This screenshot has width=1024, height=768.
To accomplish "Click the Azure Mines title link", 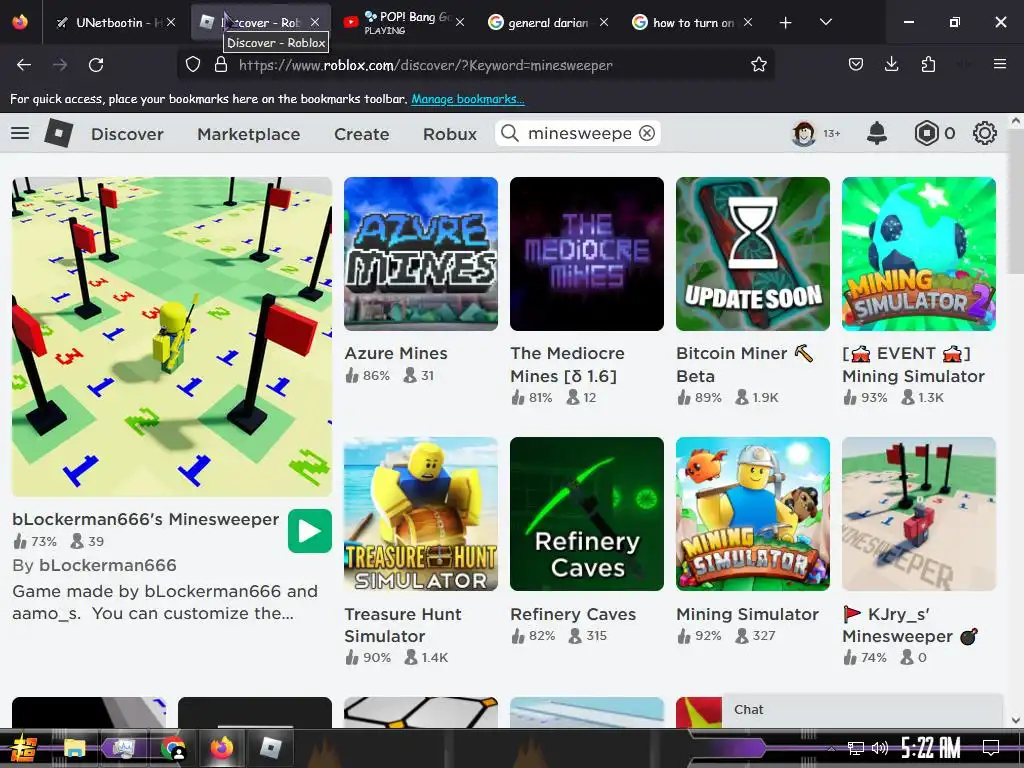I will (396, 353).
